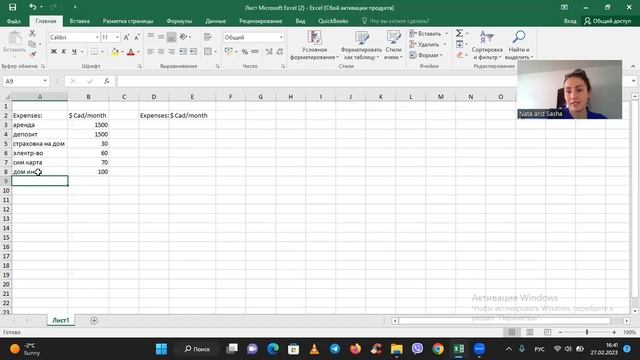Apply the red font color
This screenshot has height=360, width=640.
(x=131, y=52)
